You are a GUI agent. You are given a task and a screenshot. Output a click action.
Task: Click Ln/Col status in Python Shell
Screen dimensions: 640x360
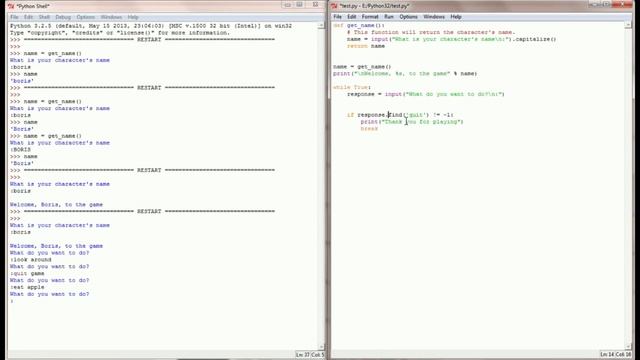(310, 355)
